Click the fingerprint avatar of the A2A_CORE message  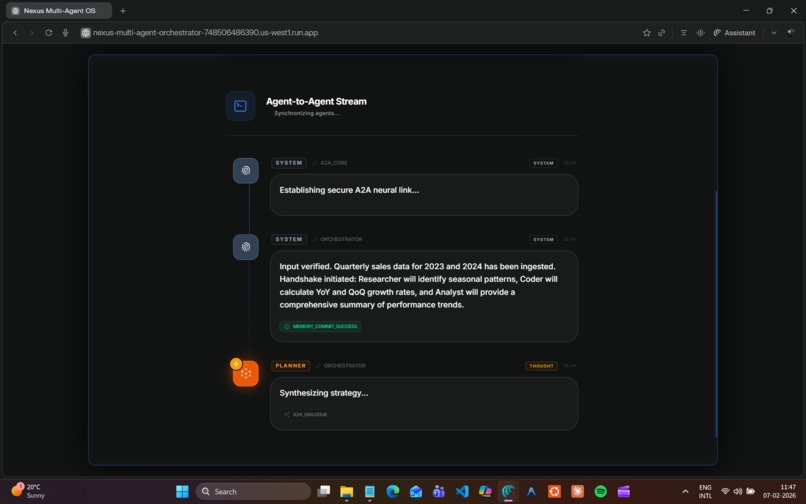click(246, 171)
